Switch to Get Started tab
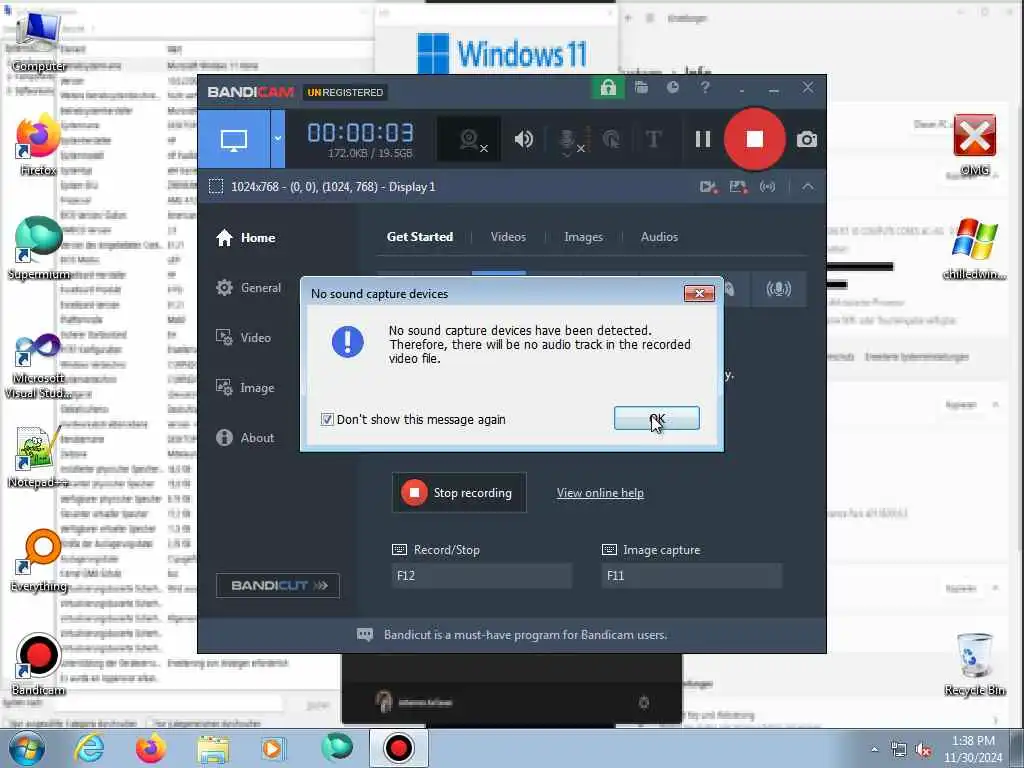This screenshot has height=768, width=1024. click(x=420, y=237)
